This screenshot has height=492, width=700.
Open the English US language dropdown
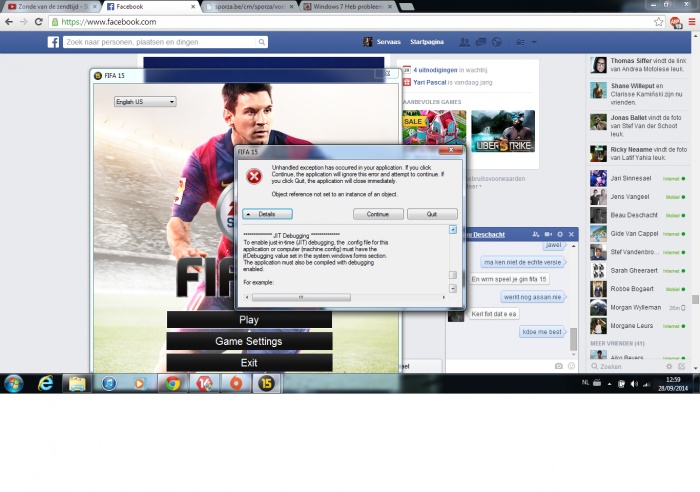coord(145,102)
